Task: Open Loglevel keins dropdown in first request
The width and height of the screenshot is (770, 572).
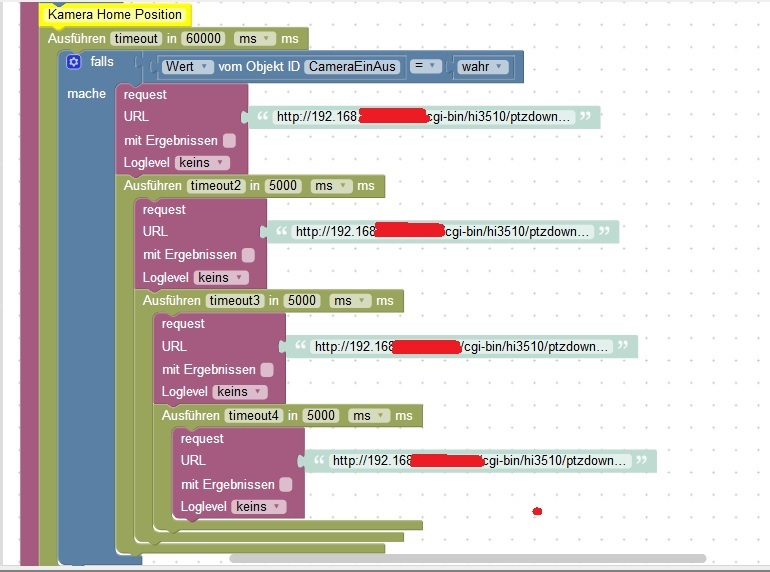Action: 202,163
